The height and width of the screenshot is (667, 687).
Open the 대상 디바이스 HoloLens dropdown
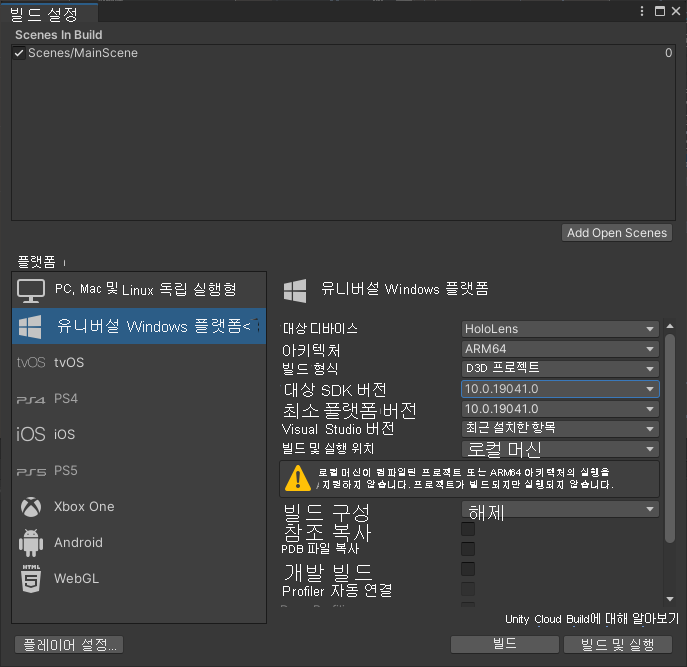point(560,329)
